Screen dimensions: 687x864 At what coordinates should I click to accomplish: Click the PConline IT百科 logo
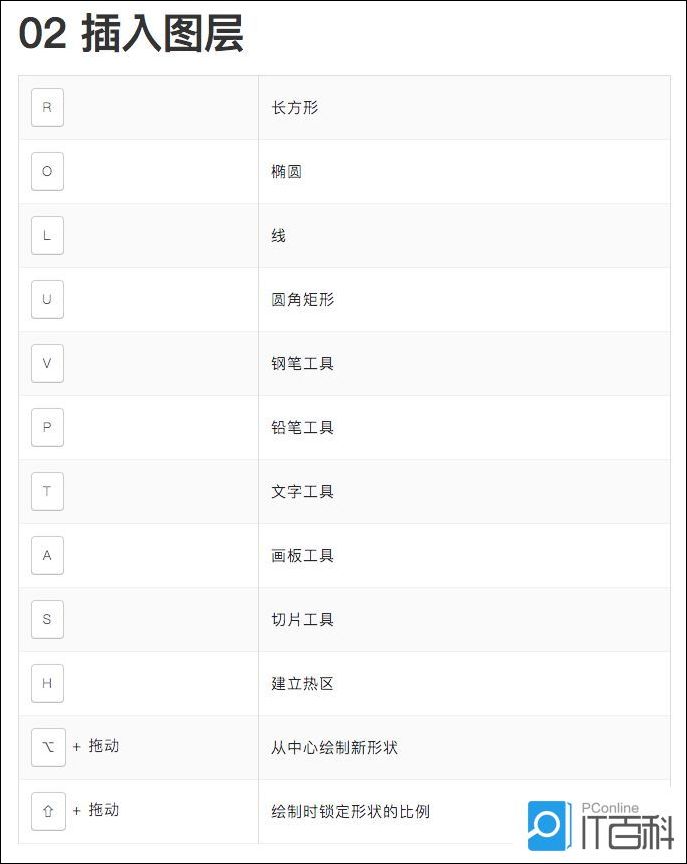click(x=600, y=826)
